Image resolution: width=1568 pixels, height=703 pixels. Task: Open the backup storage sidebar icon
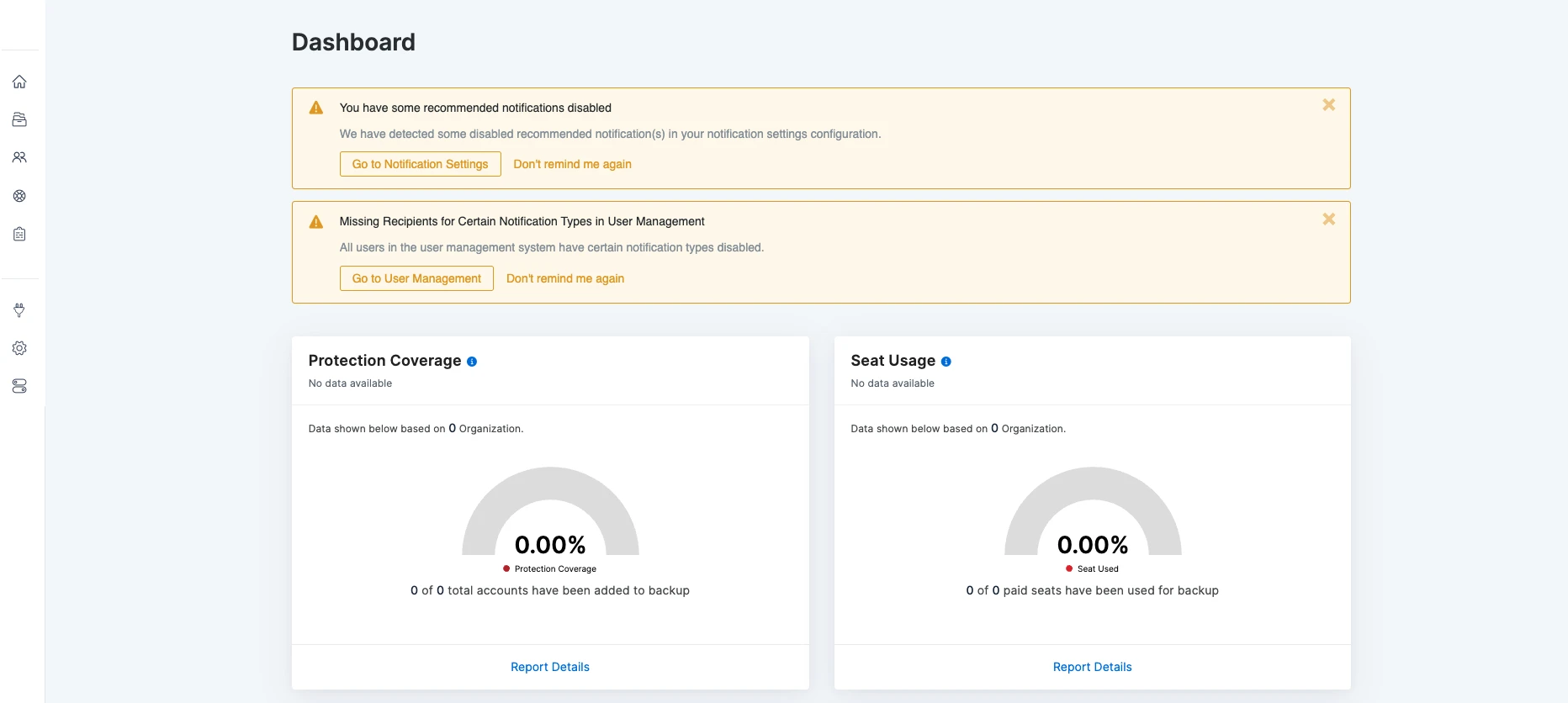[19, 119]
